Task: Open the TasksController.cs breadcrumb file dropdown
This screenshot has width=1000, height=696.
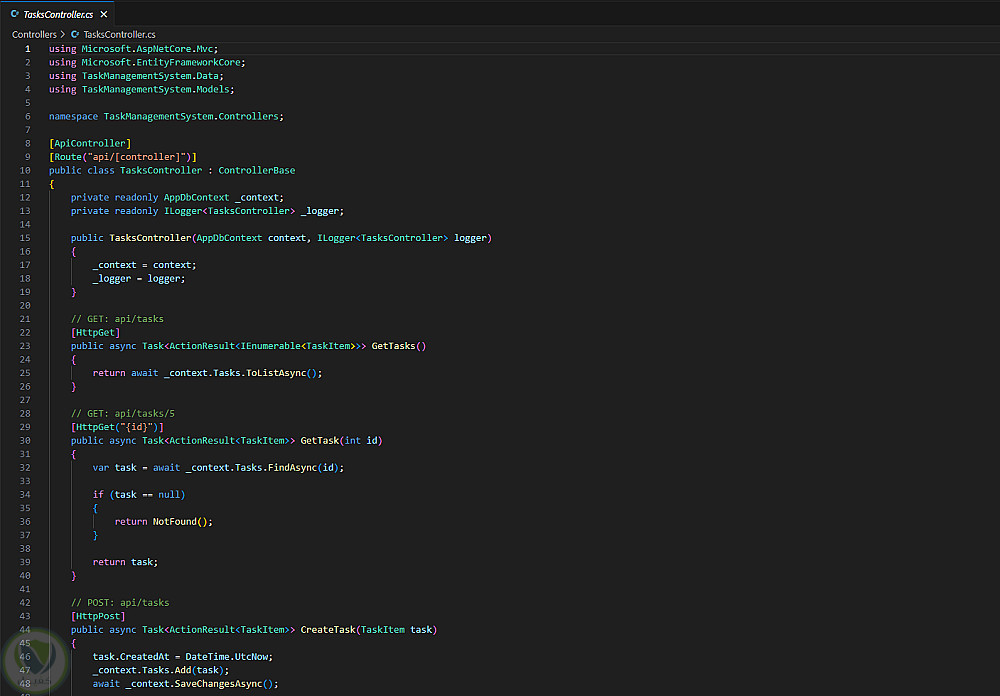Action: coord(118,34)
